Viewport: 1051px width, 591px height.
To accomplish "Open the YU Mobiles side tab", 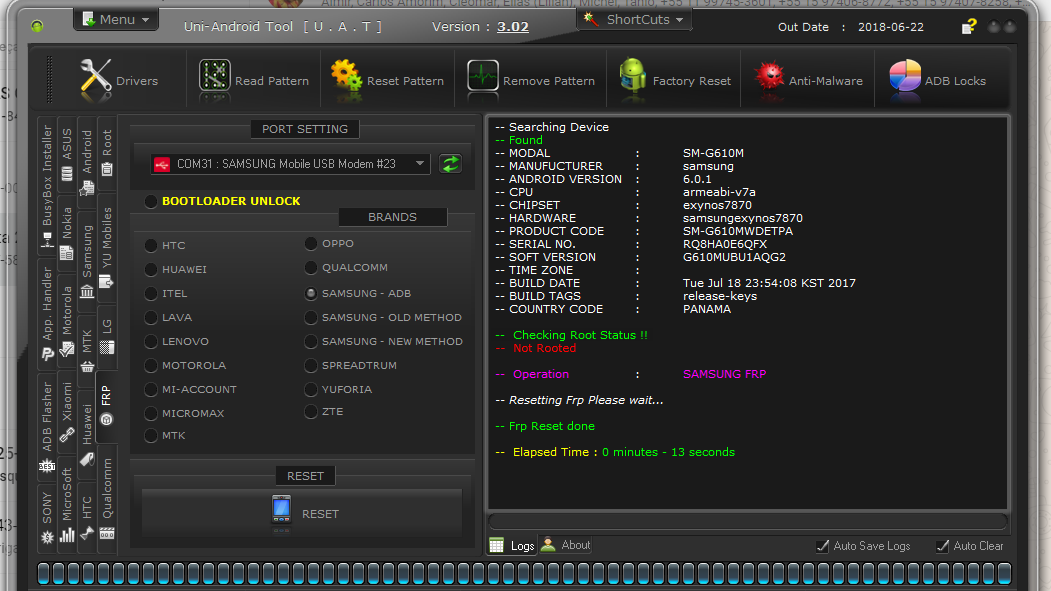I will 107,248.
